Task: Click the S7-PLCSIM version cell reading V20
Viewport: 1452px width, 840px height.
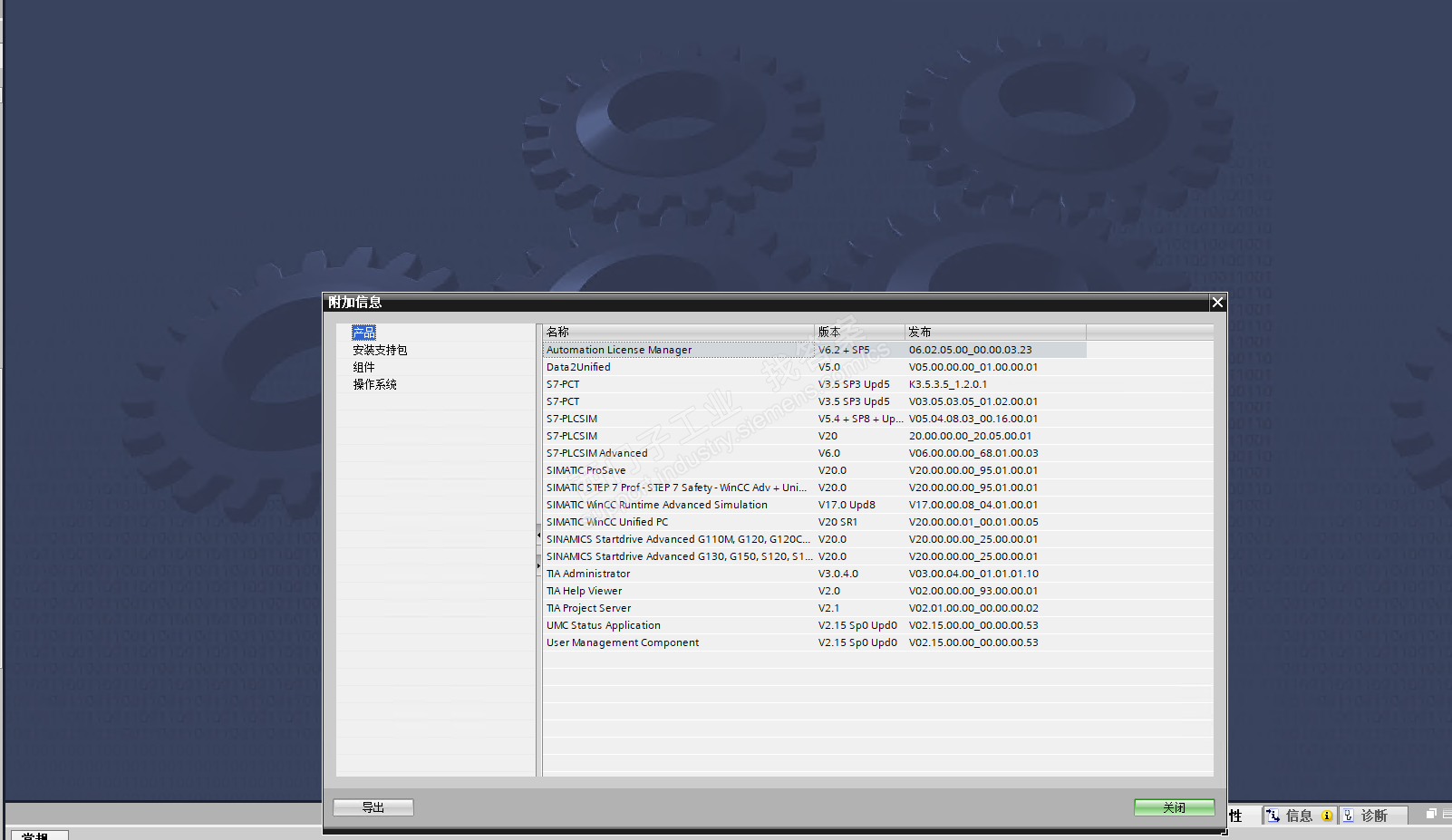Action: coord(828,436)
